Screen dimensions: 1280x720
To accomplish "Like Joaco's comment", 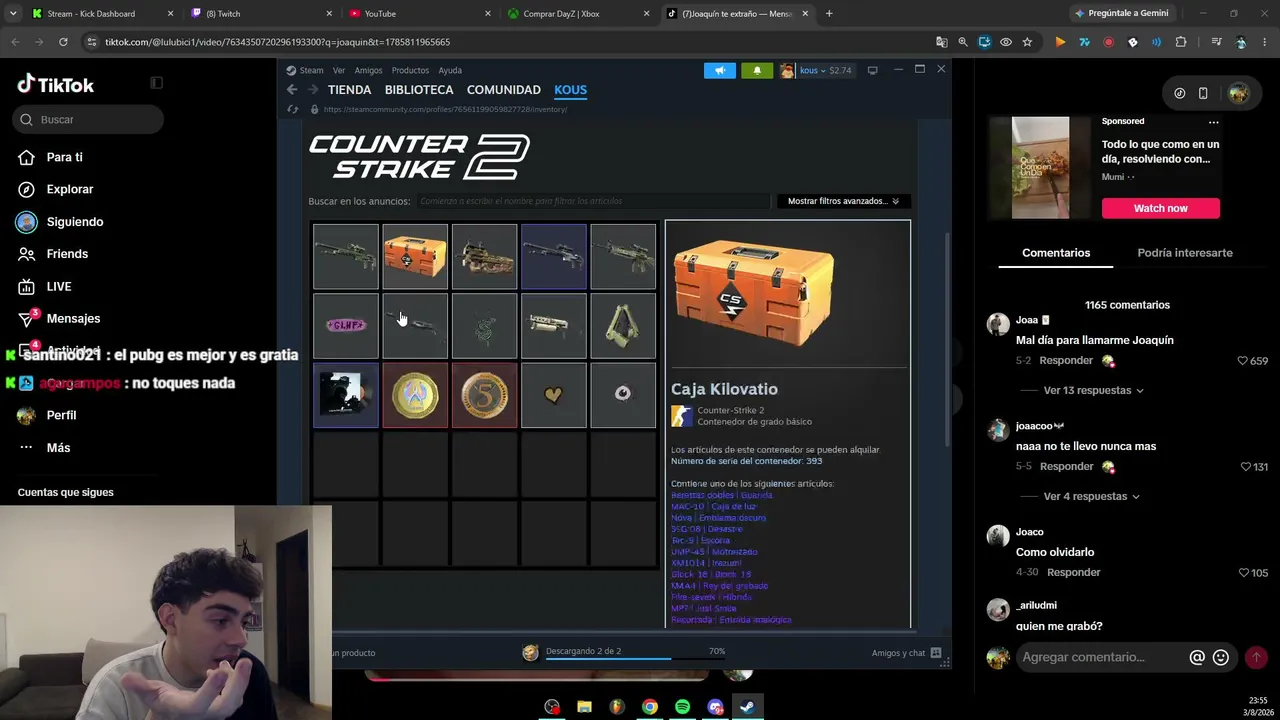I will point(1244,573).
